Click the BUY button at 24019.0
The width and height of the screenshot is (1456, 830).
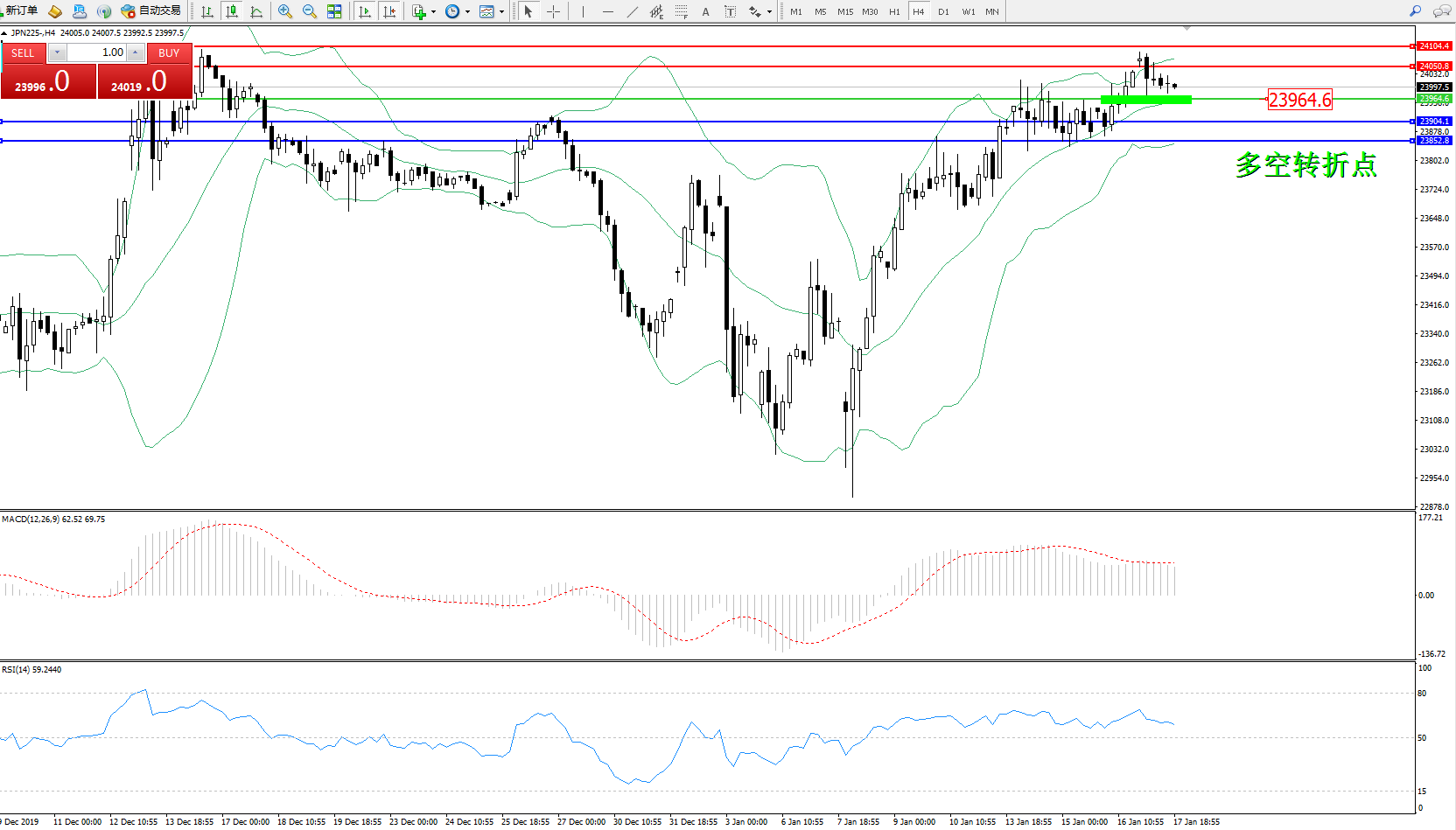tap(144, 81)
